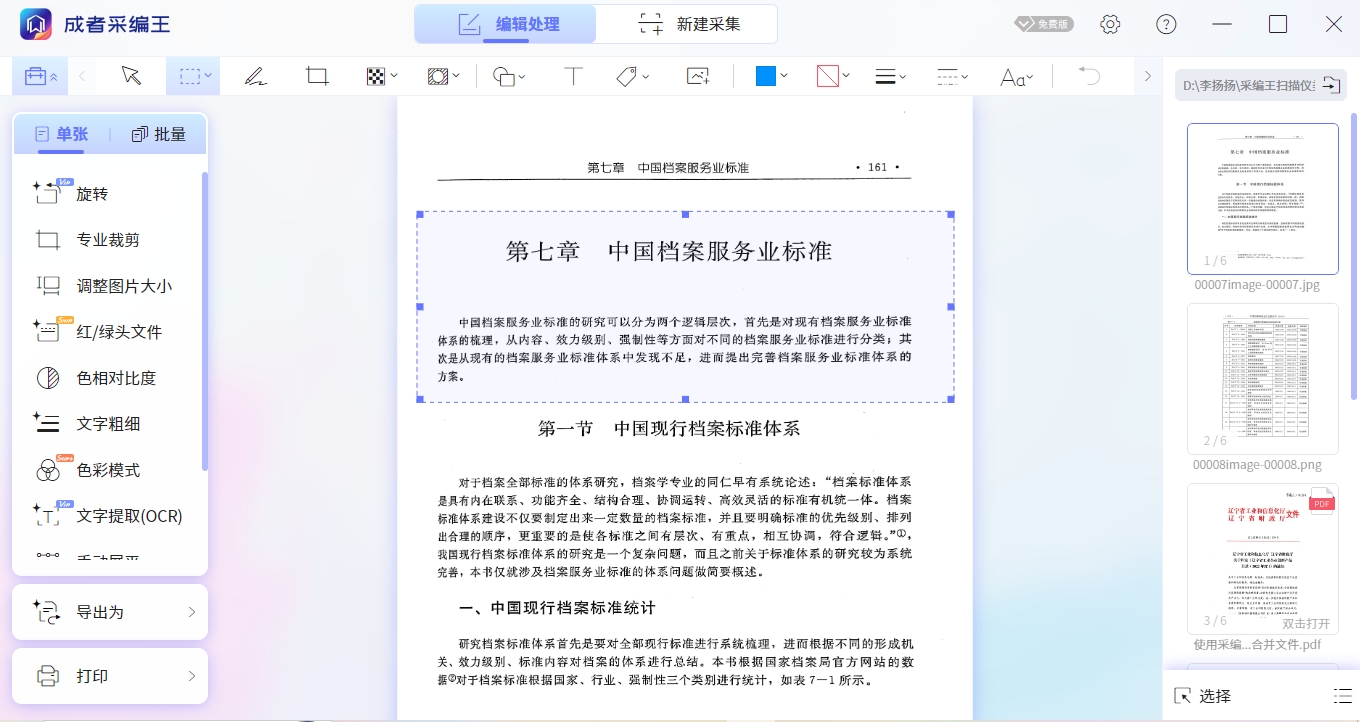
Task: Click the 成者采编王 app logo
Action: tap(36, 24)
